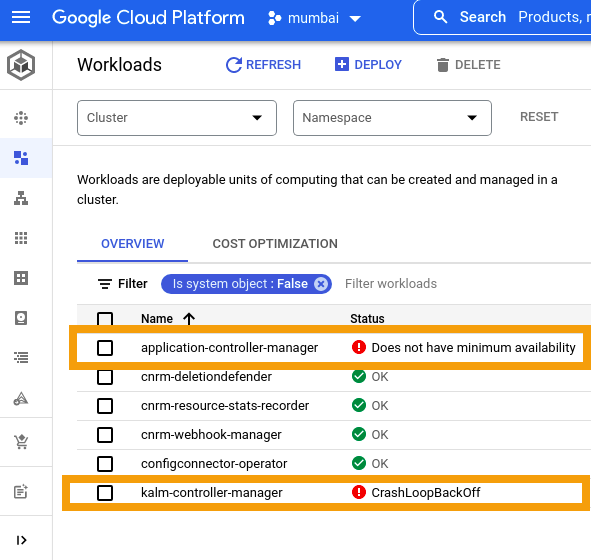Open Clusters in the sidebar
The width and height of the screenshot is (591, 560).
(21, 118)
